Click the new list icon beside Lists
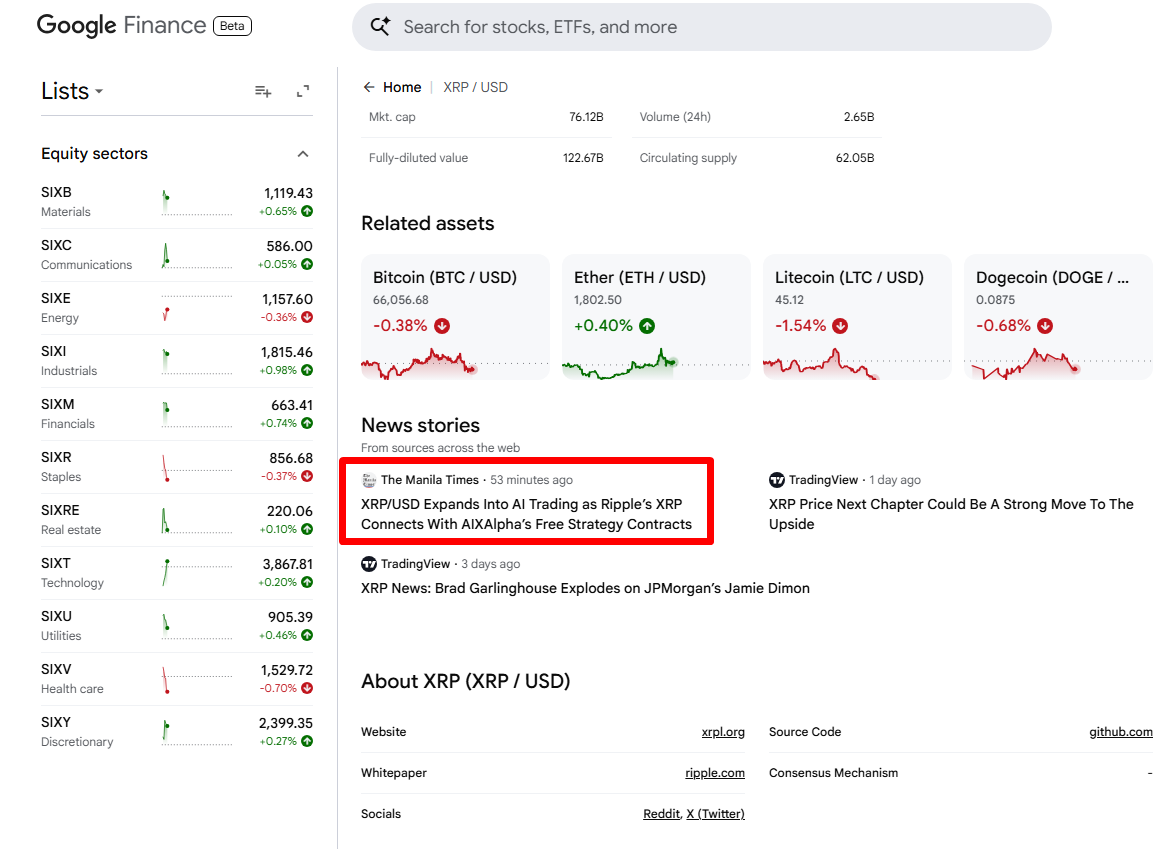This screenshot has width=1172, height=849. click(263, 91)
